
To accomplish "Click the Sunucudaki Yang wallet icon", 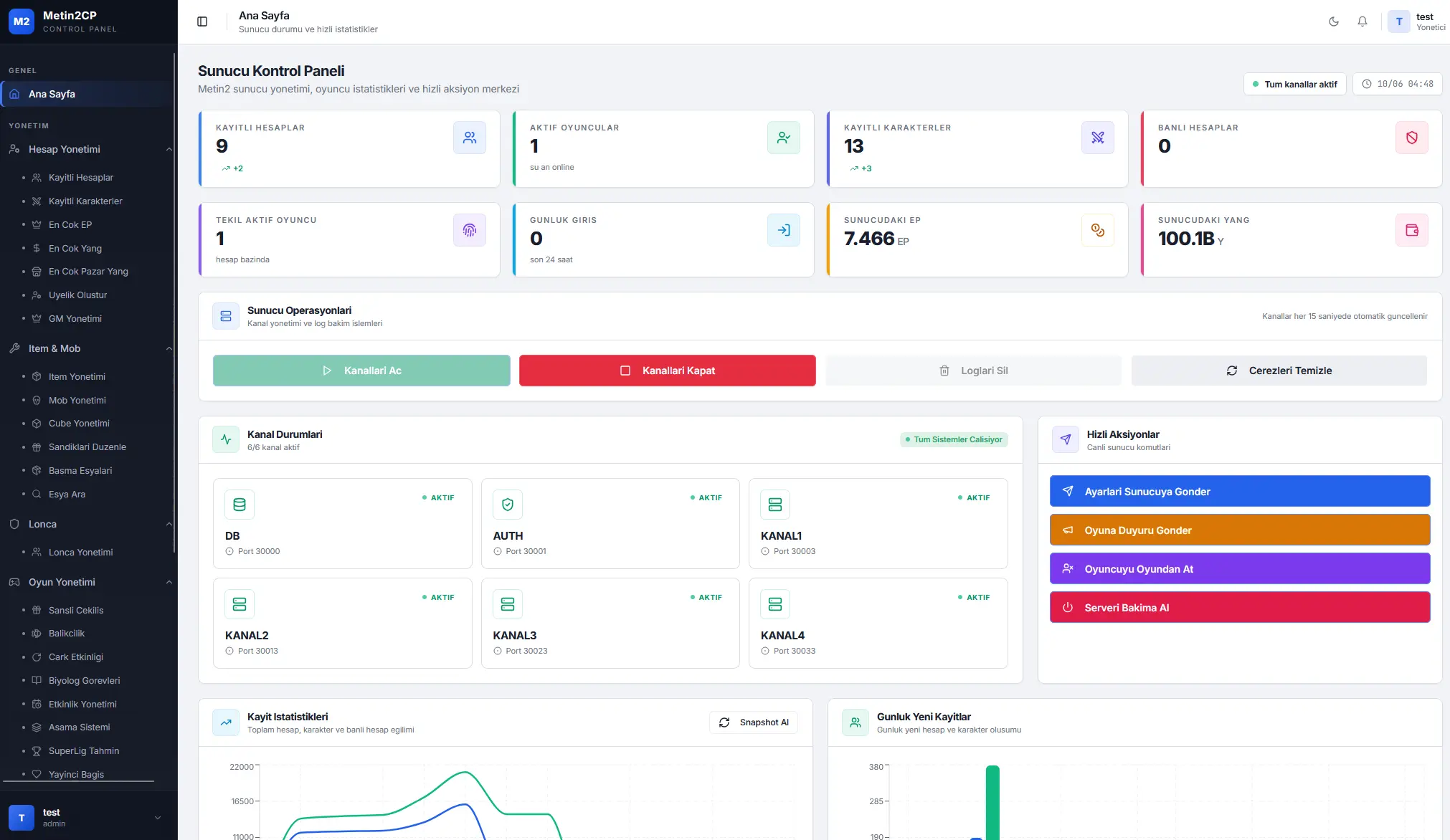I will (1412, 230).
